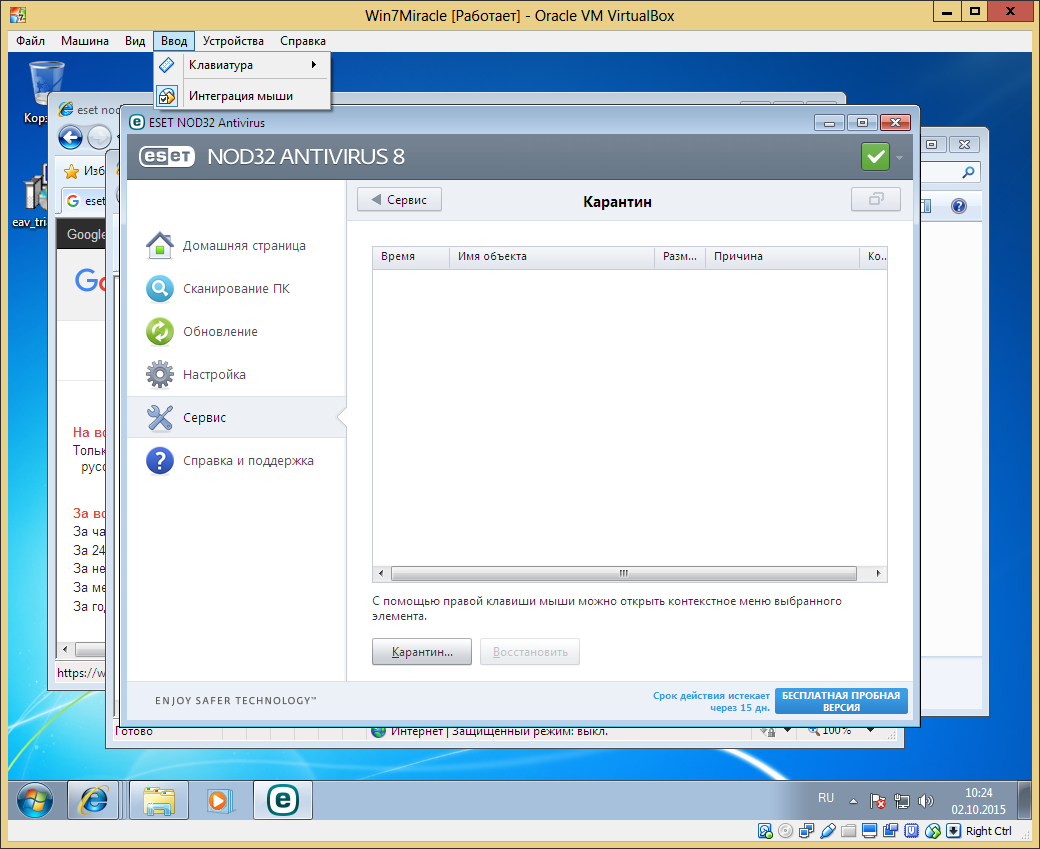
Task: Click the Сервис wrench tools icon
Action: click(x=160, y=418)
